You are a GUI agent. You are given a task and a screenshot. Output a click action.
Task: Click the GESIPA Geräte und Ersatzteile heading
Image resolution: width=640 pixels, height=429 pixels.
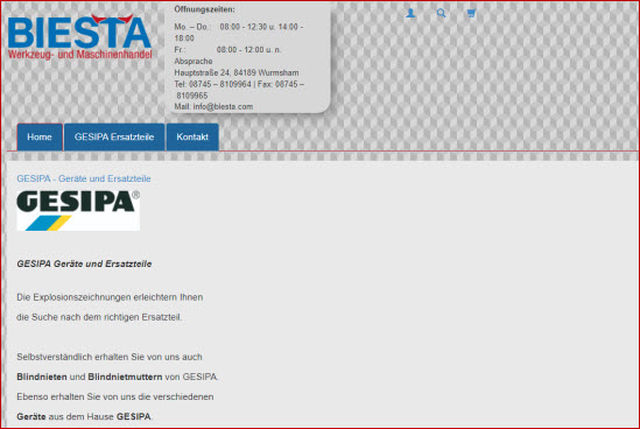pyautogui.click(x=84, y=264)
